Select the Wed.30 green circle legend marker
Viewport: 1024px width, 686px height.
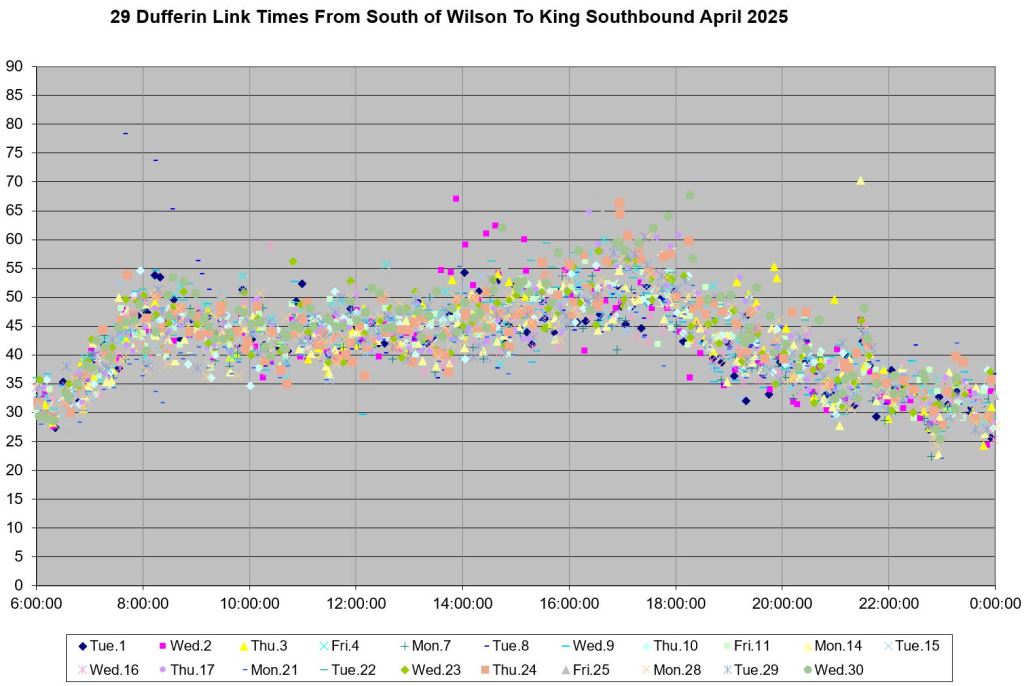click(807, 669)
